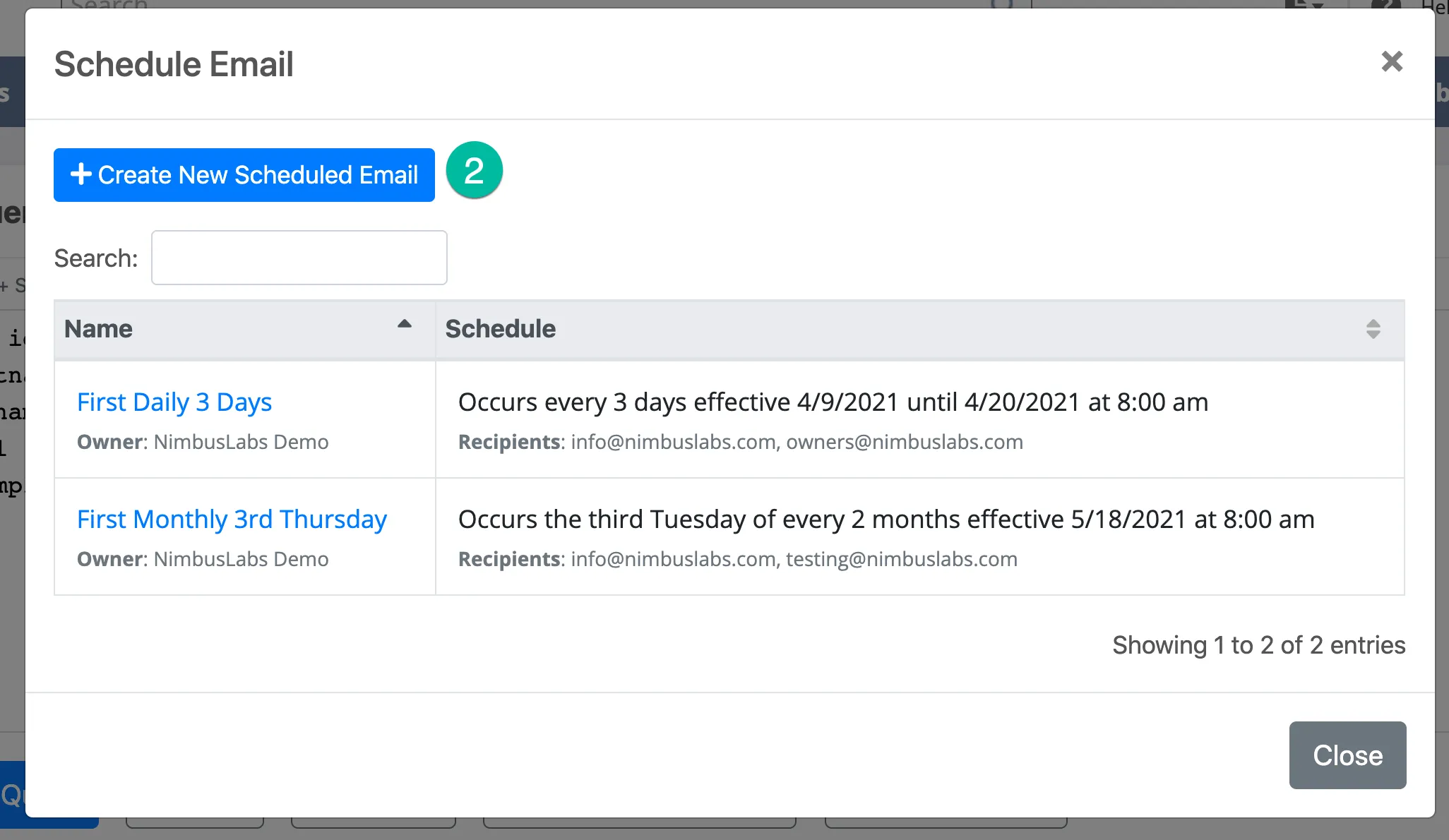Select text 'Occurs the third Tuesday of every 2 months'
Screen dimensions: 1449x840
pos(709,520)
